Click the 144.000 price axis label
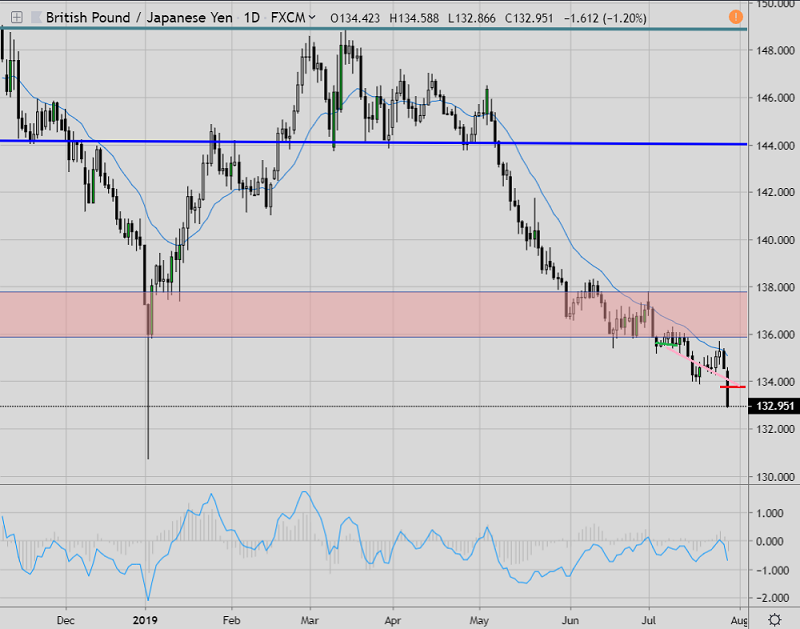 pos(776,145)
